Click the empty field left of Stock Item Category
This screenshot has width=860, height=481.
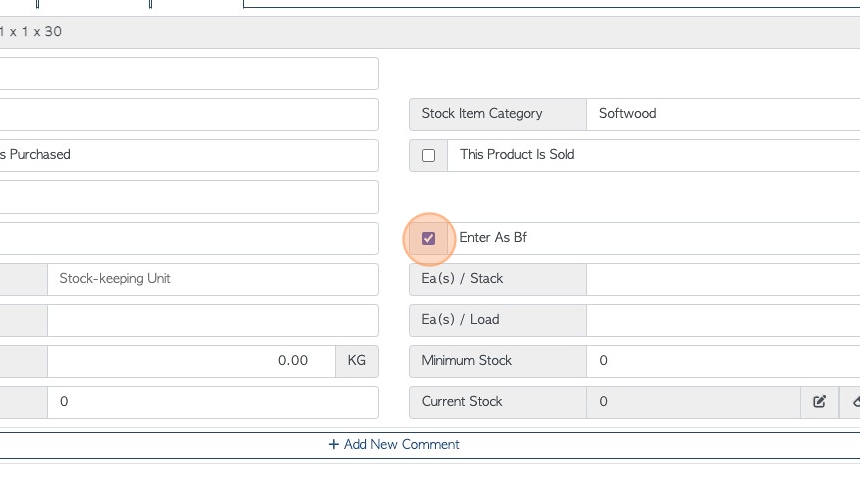tap(189, 115)
